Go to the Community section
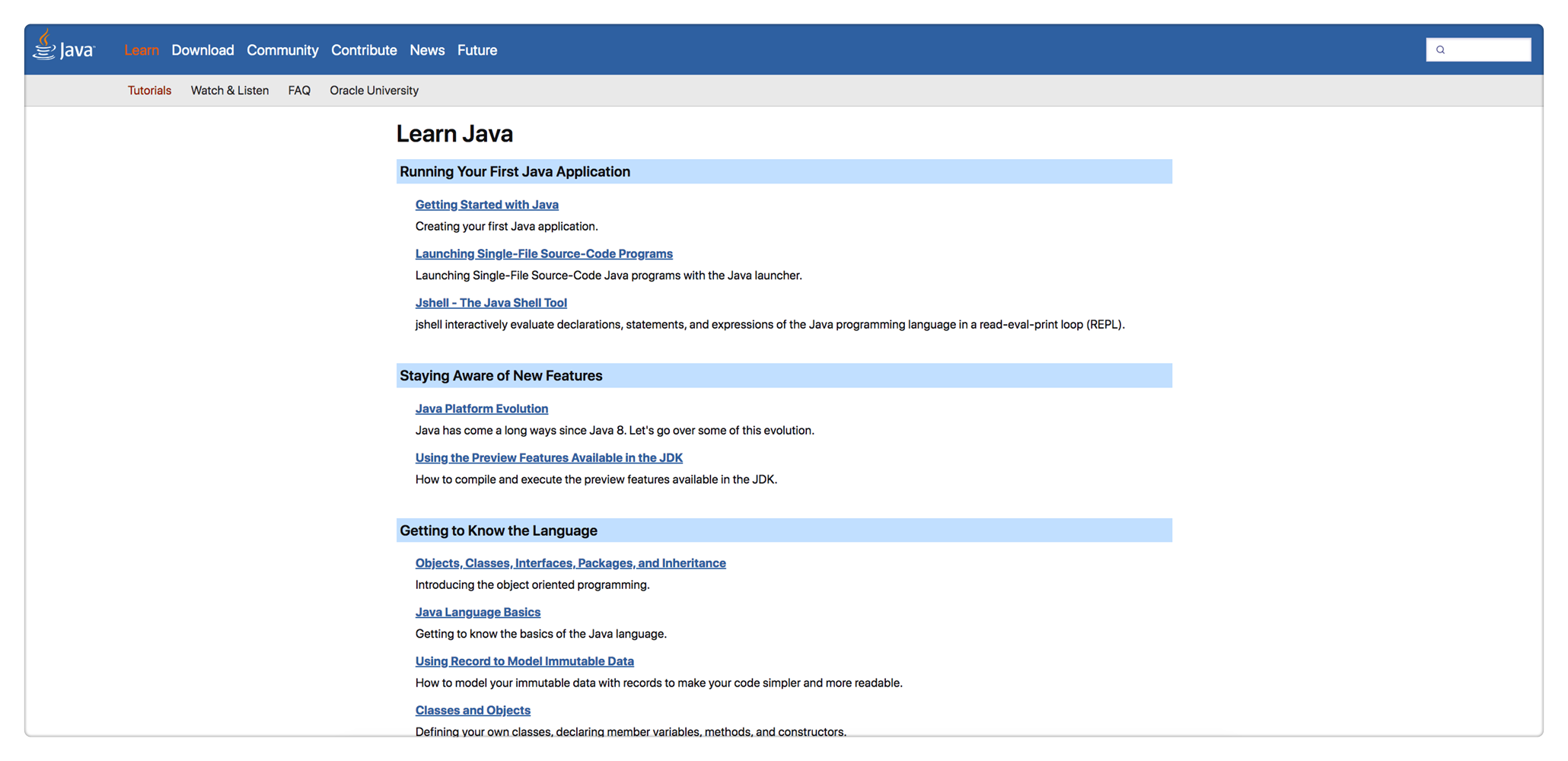This screenshot has height=761, width=1568. [282, 50]
